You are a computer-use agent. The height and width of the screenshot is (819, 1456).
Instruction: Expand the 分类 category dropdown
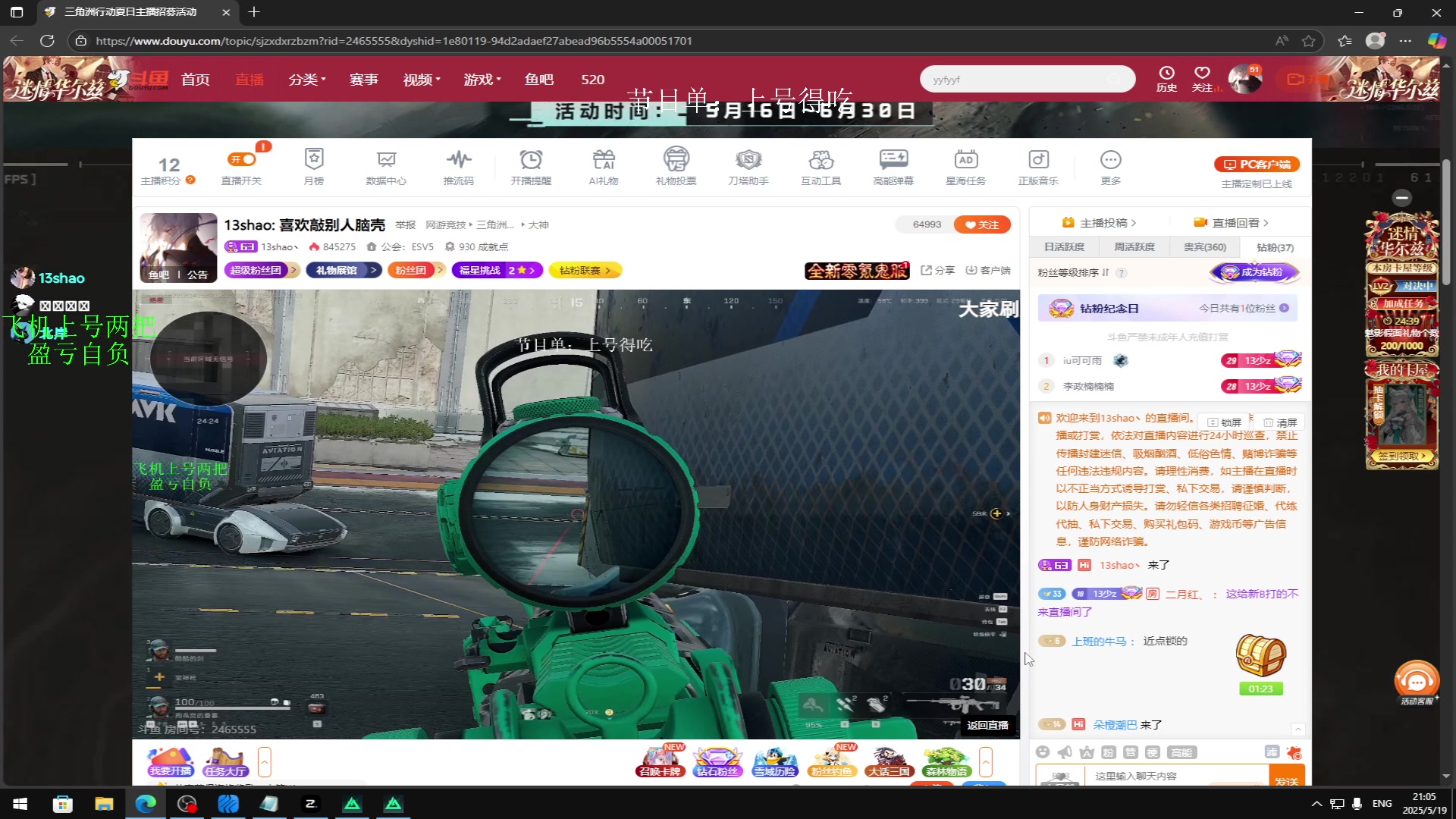[x=307, y=80]
